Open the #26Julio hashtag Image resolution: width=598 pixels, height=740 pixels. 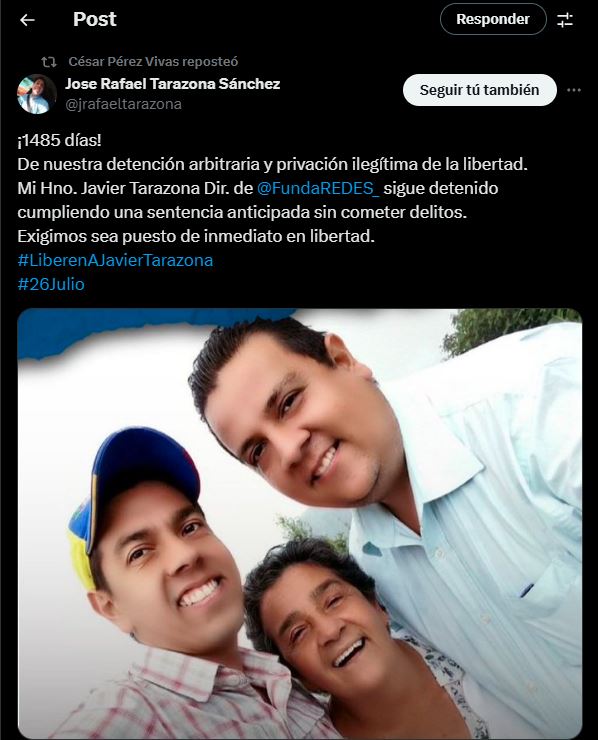(x=51, y=284)
